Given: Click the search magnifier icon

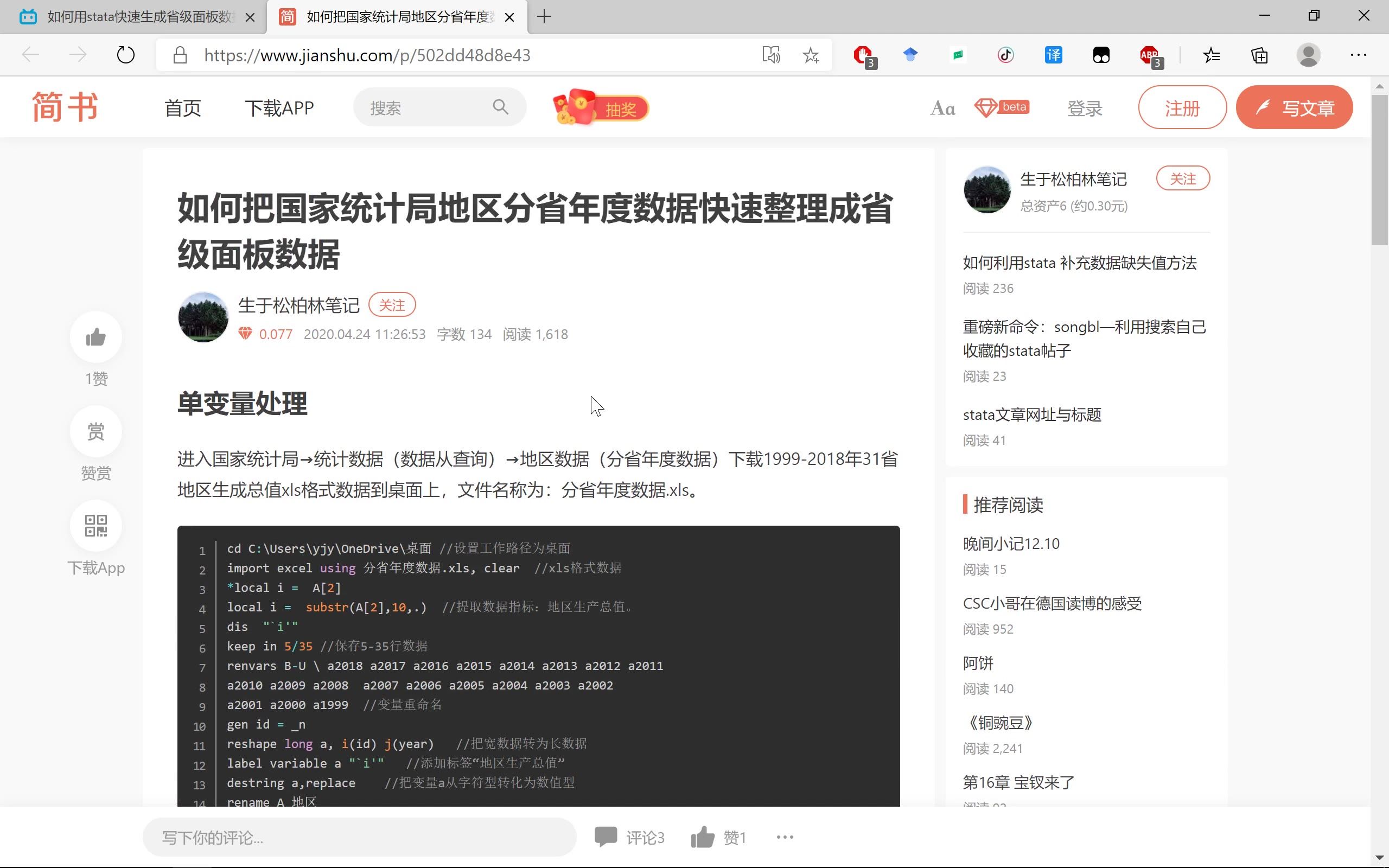Looking at the screenshot, I should tap(500, 107).
